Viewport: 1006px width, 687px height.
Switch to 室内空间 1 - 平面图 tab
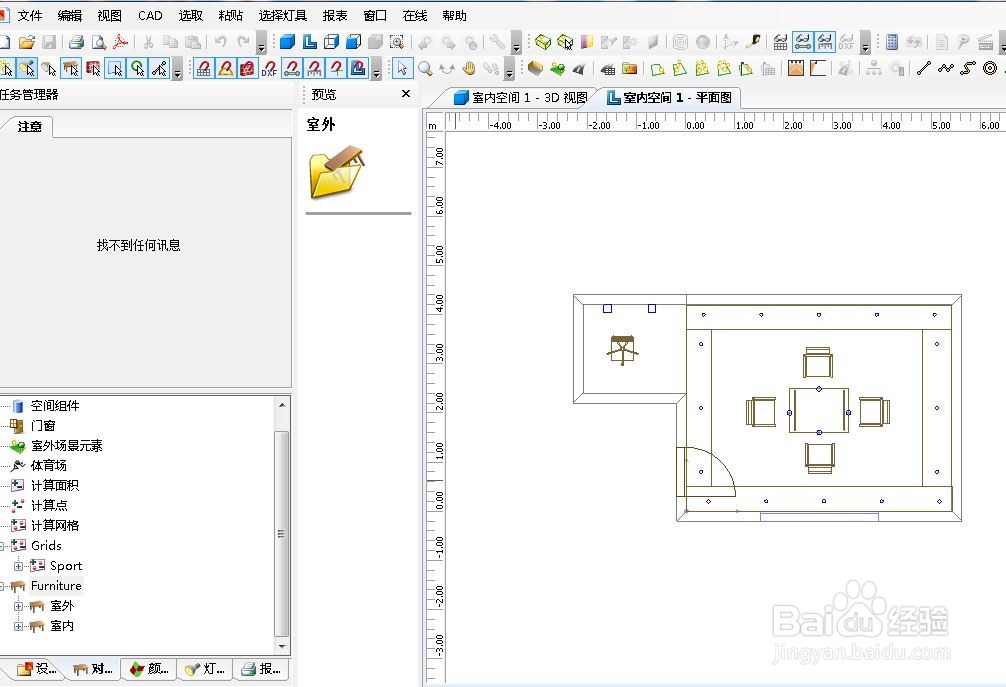point(669,98)
